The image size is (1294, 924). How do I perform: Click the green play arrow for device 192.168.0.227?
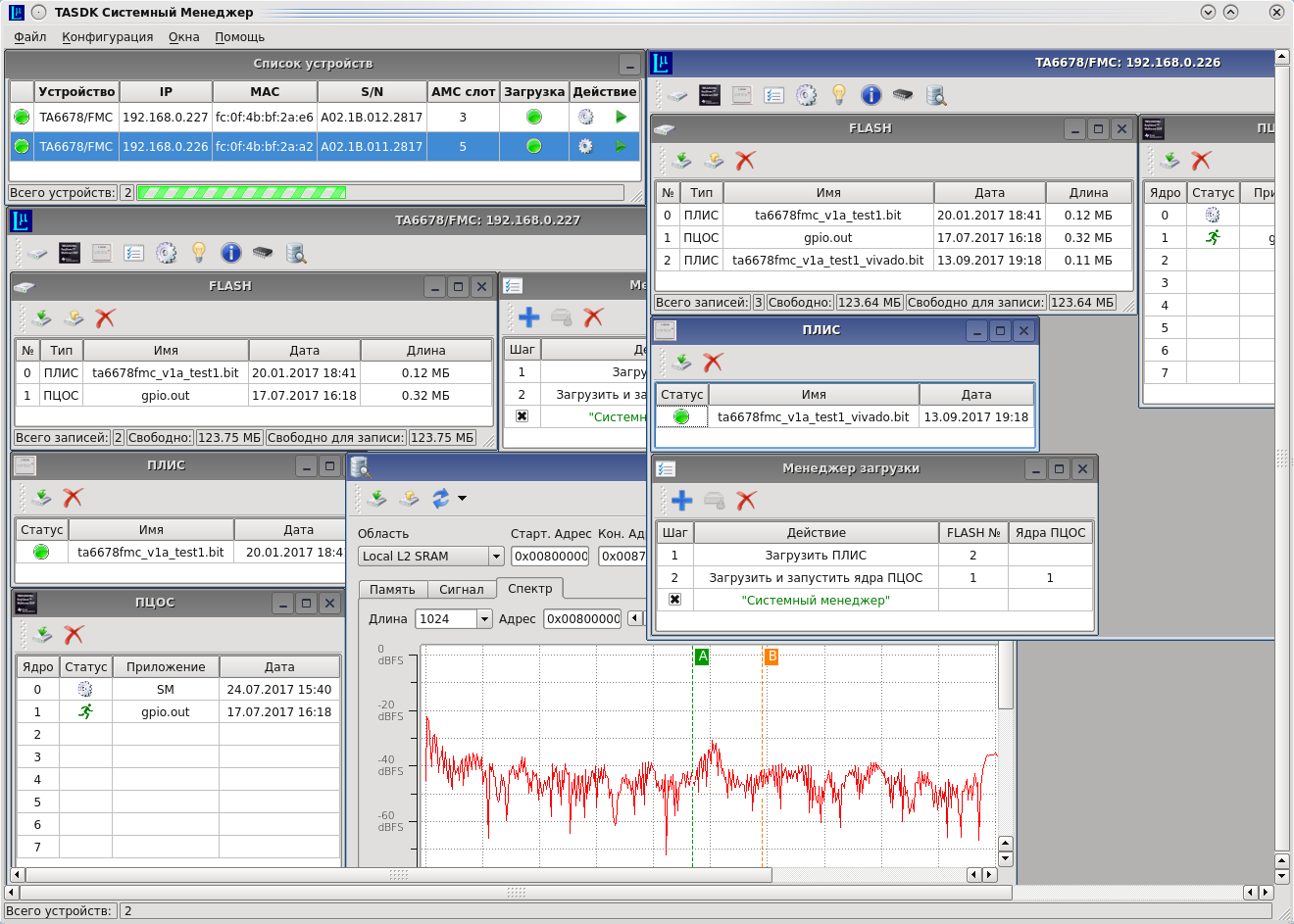(x=621, y=117)
